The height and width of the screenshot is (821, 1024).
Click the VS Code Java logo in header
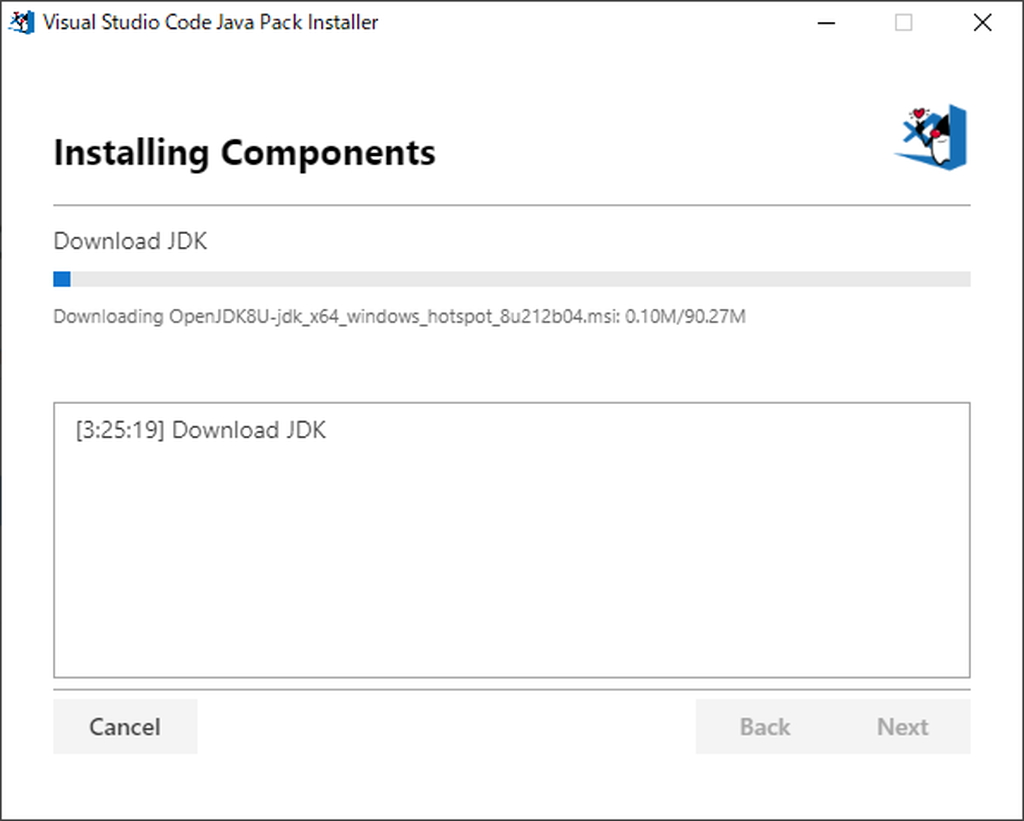[929, 137]
